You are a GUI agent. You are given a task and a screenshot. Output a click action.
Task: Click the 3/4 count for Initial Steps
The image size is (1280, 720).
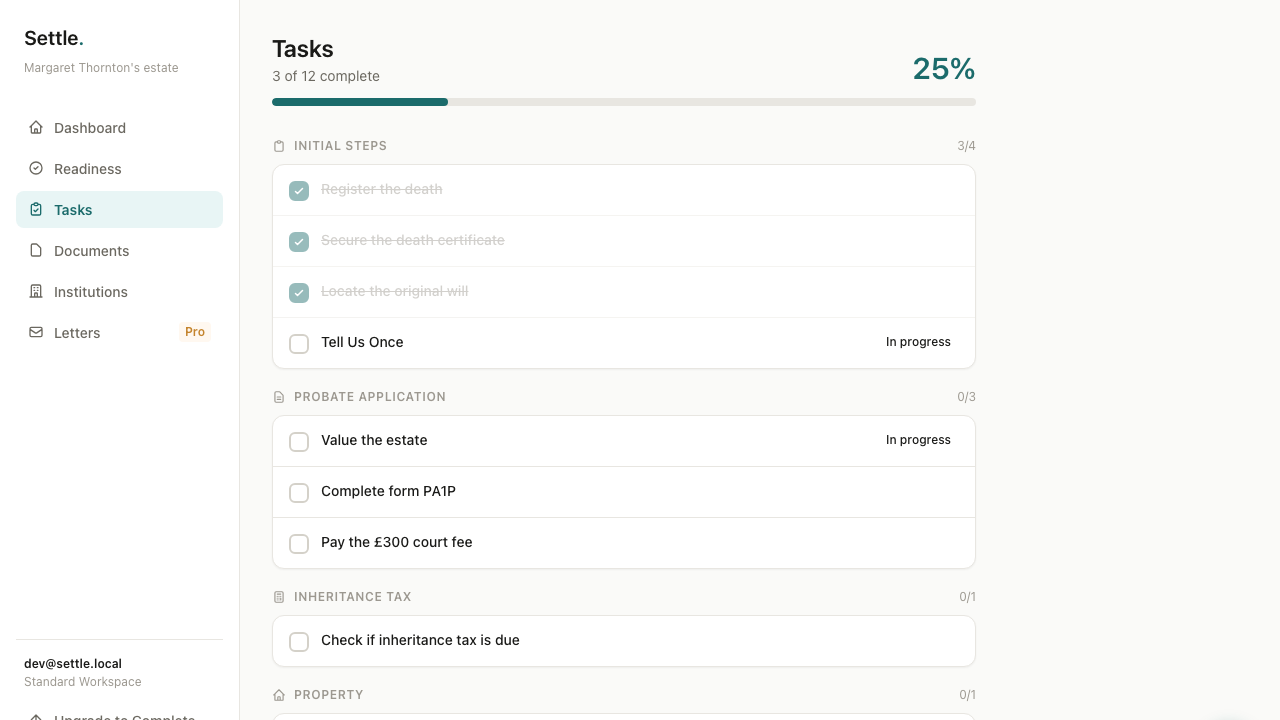coord(966,146)
